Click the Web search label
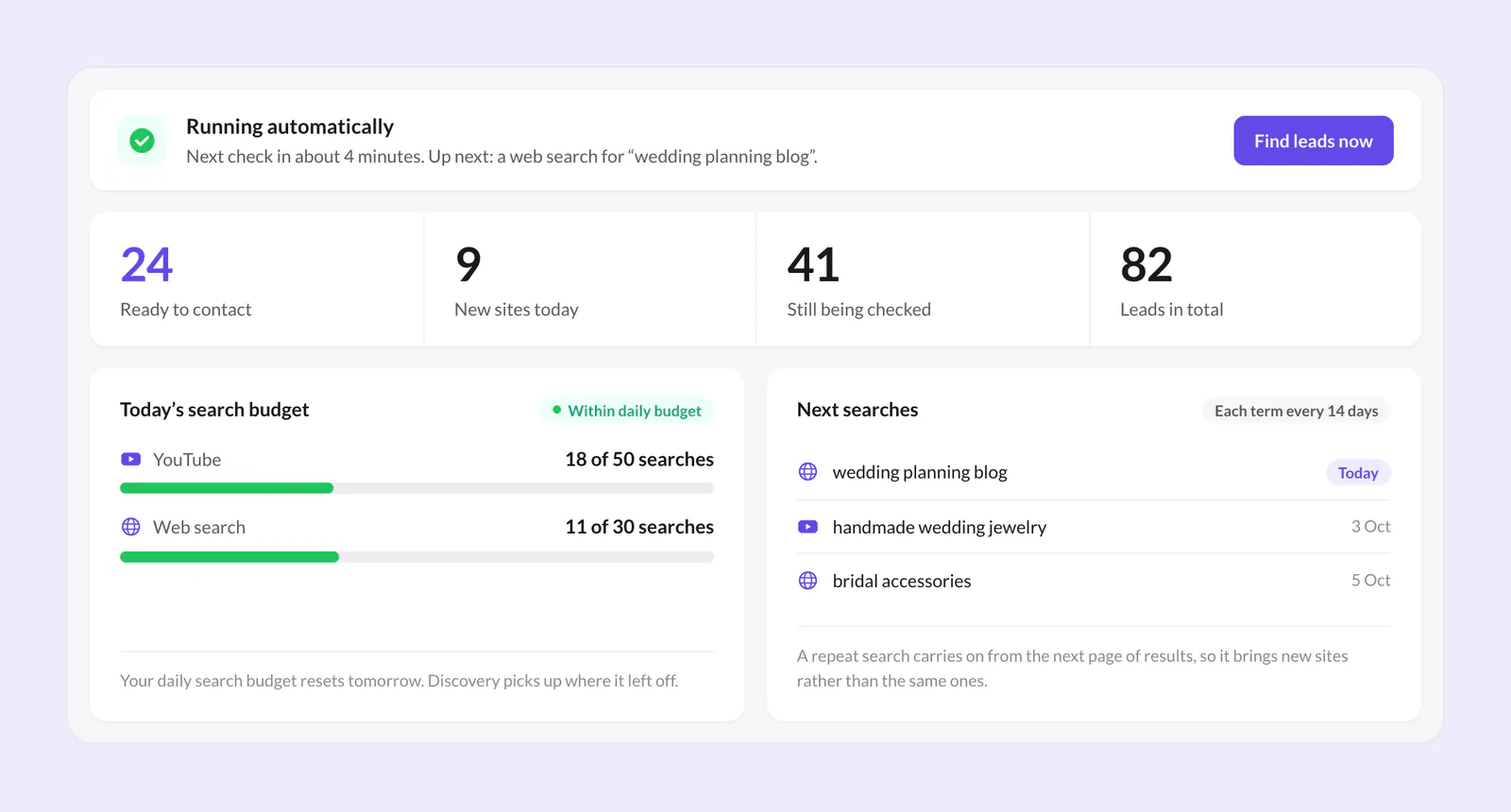Viewport: 1511px width, 812px height. 199,527
